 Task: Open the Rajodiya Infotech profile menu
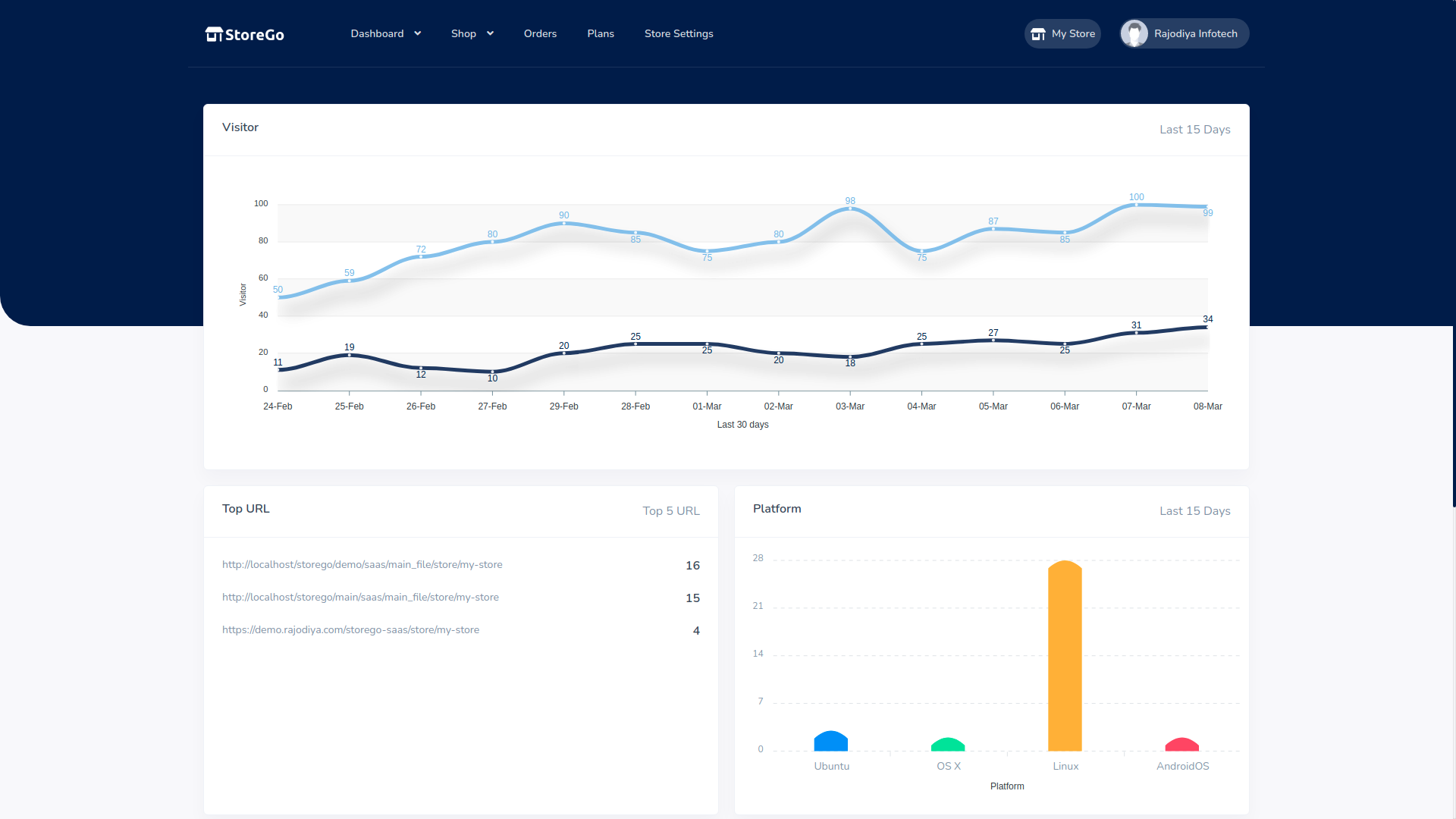click(x=1195, y=33)
